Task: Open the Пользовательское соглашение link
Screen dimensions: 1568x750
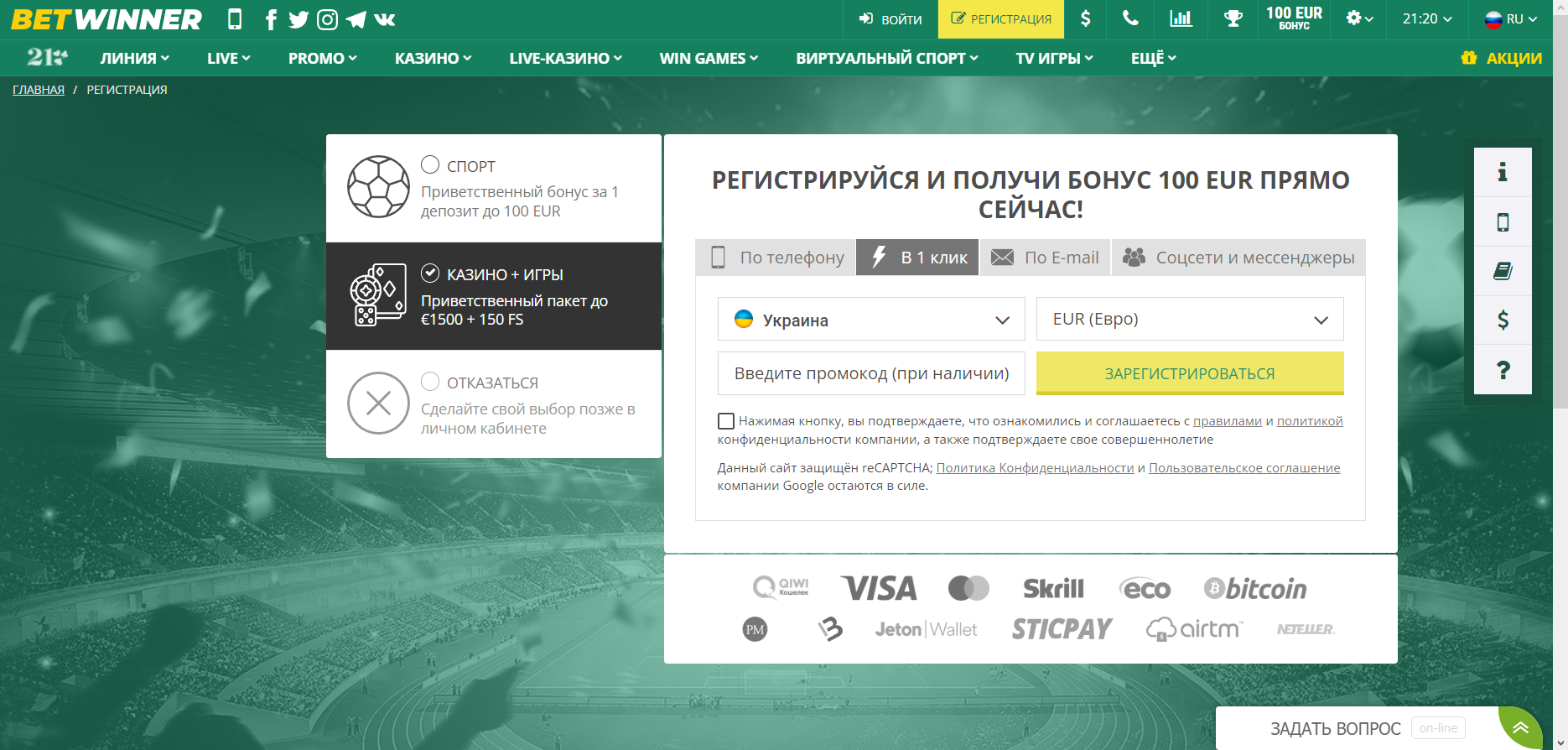Action: (1244, 468)
